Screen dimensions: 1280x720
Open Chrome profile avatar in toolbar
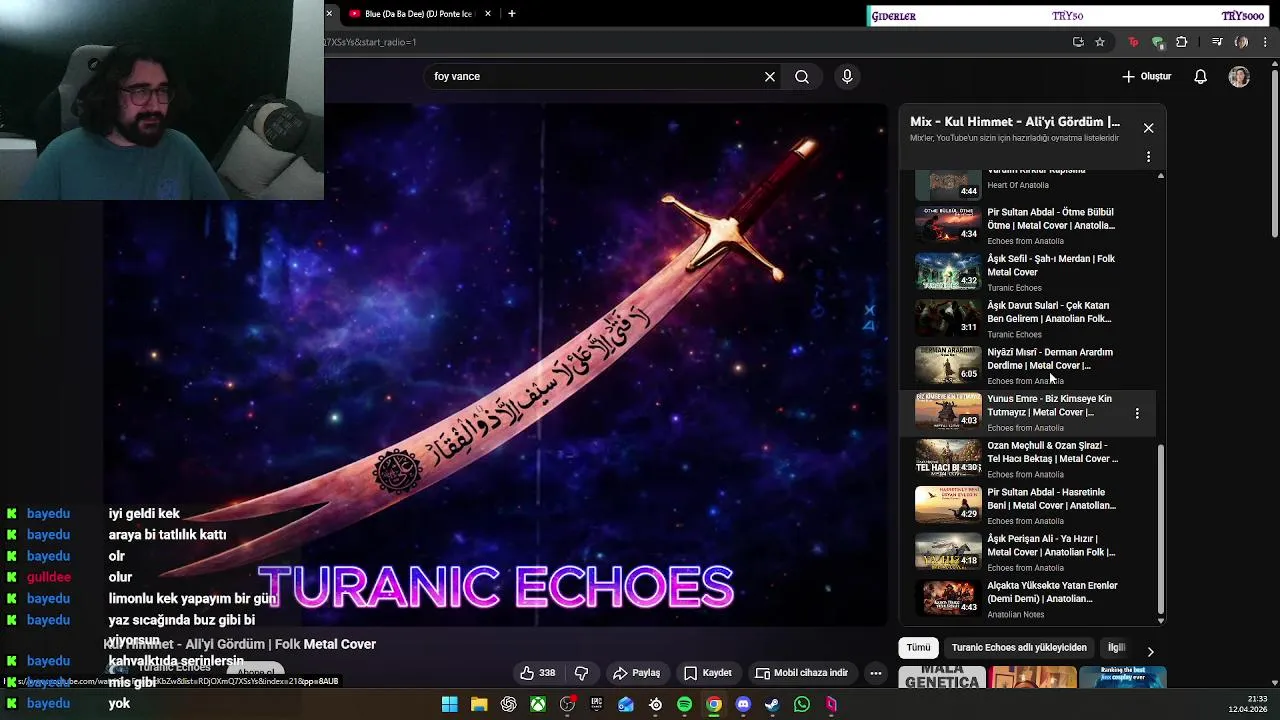pos(1241,42)
